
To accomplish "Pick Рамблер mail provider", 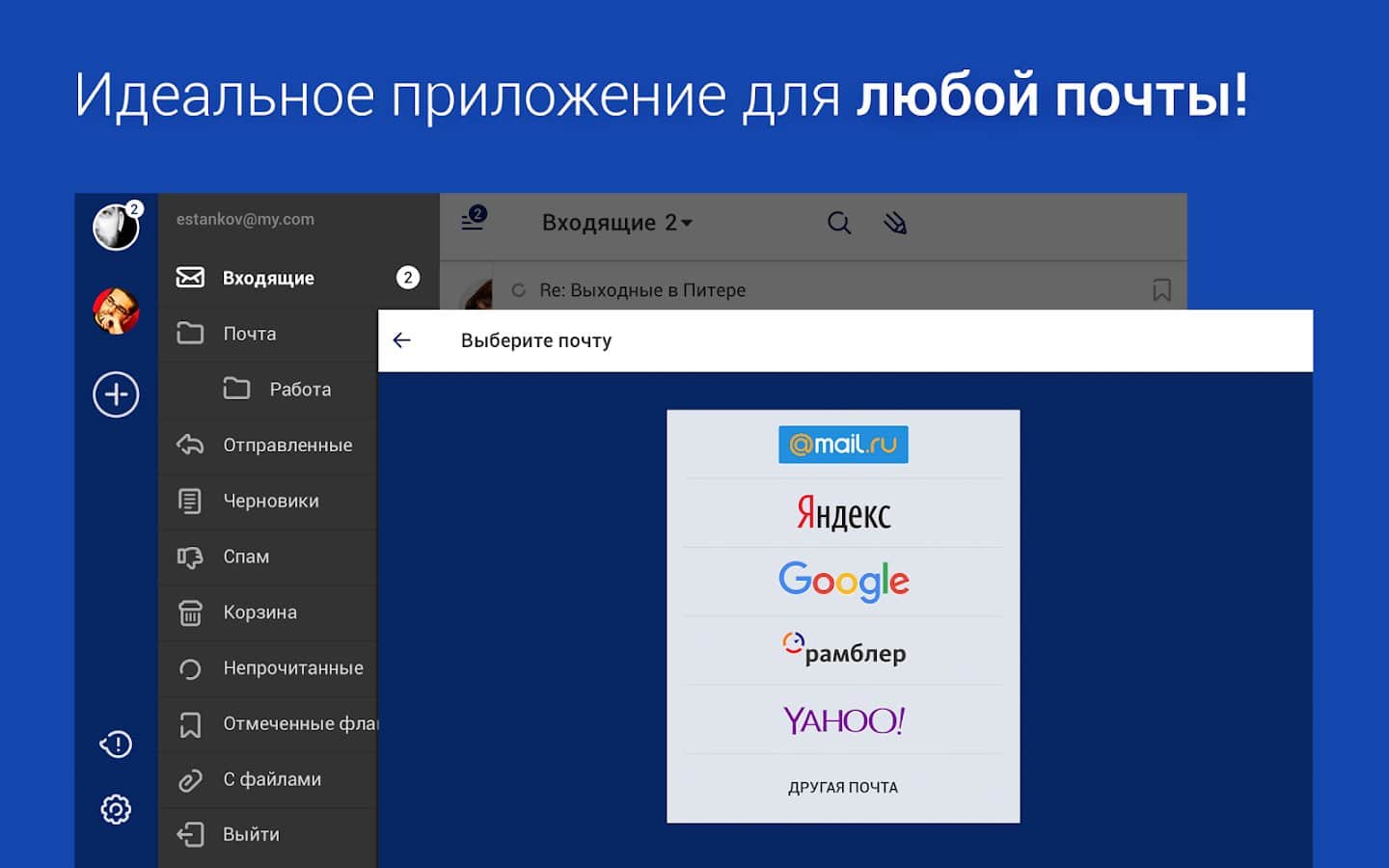I will [x=843, y=651].
